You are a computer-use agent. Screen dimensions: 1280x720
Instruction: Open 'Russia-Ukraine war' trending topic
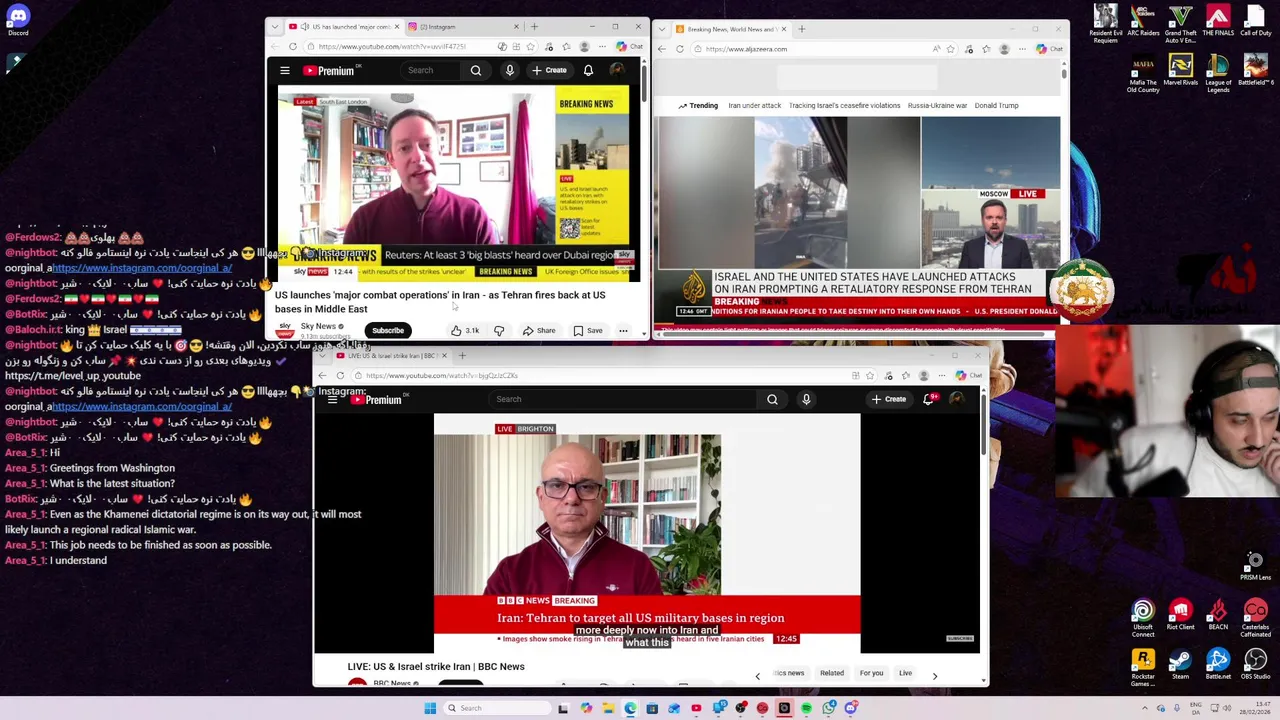[x=937, y=105]
